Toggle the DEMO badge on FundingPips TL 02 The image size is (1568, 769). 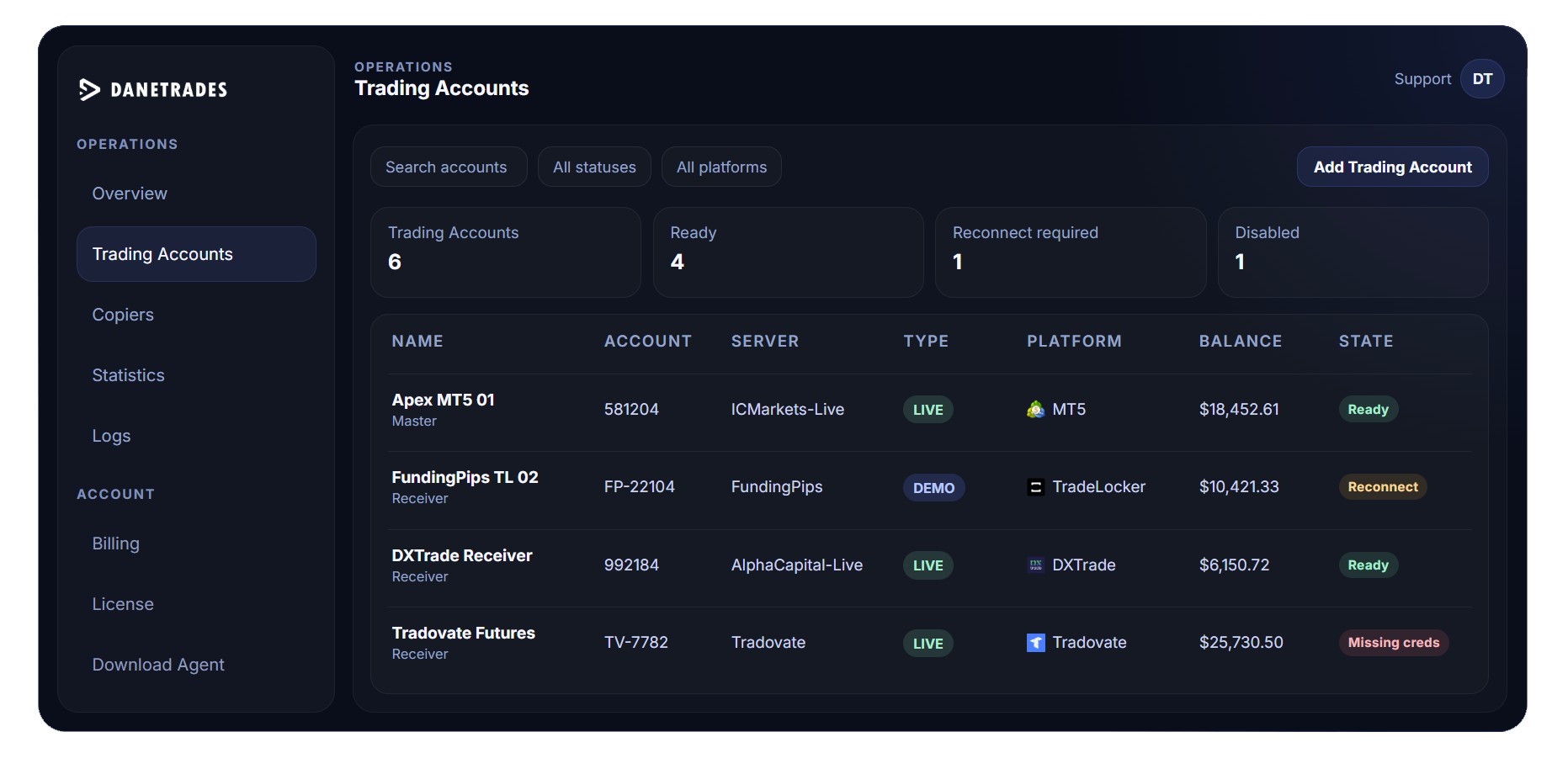click(933, 487)
